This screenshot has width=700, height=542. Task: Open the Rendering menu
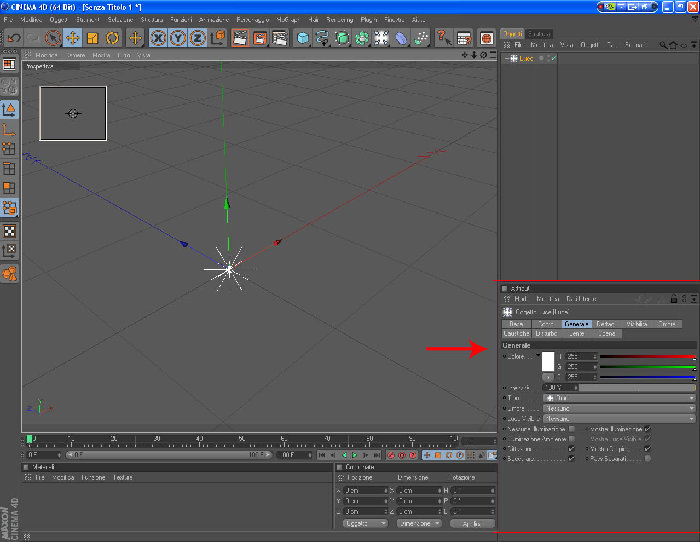(x=340, y=20)
